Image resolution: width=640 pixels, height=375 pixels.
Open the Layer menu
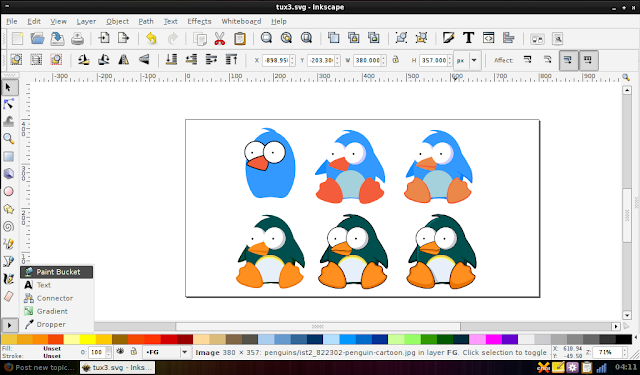(x=86, y=21)
